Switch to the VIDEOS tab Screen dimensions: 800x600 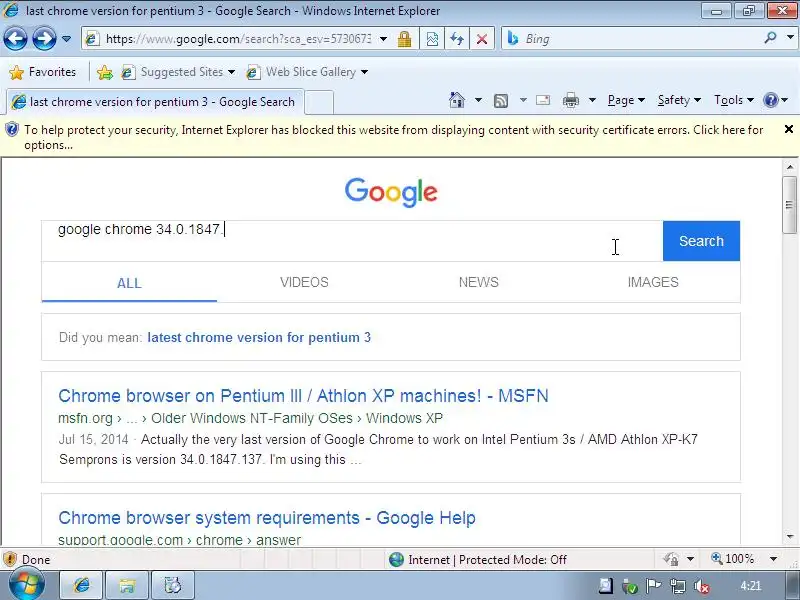point(304,282)
